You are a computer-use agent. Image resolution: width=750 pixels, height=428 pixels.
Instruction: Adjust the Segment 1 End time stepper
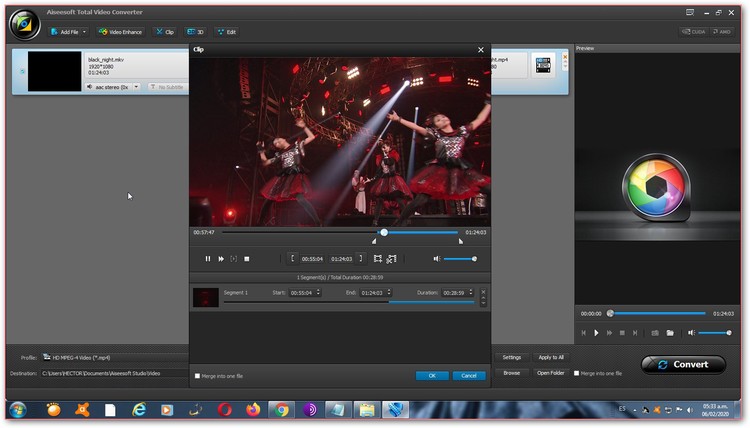[389, 292]
